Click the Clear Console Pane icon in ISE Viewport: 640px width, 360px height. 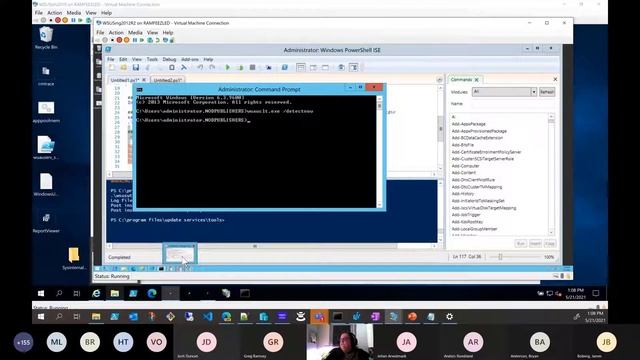pyautogui.click(x=184, y=67)
